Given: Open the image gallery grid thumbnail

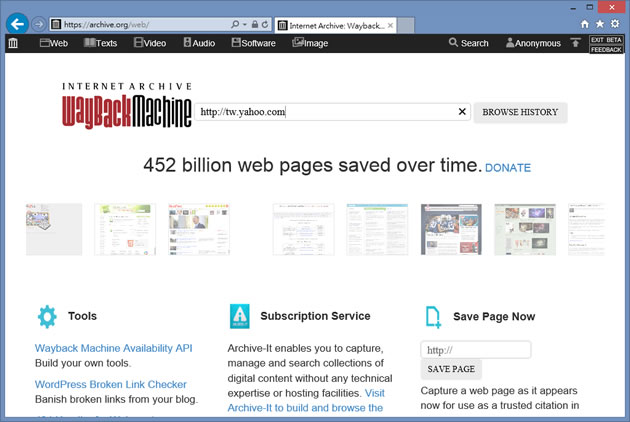Looking at the screenshot, I should tap(525, 229).
